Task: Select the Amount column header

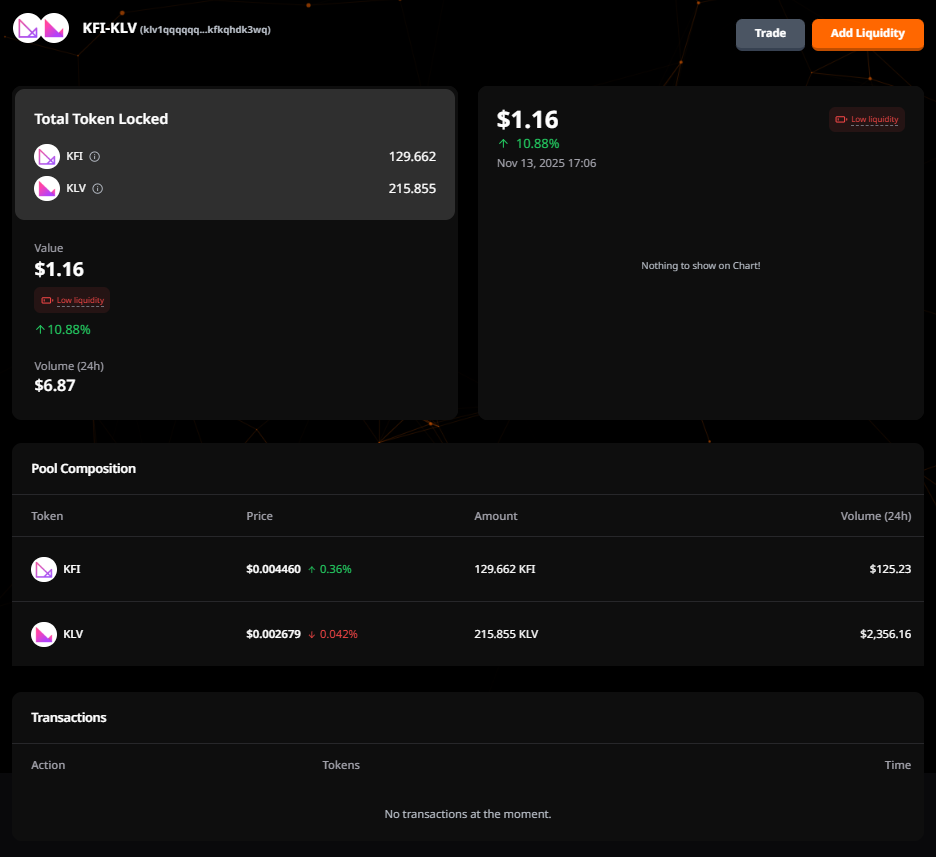Action: (495, 516)
